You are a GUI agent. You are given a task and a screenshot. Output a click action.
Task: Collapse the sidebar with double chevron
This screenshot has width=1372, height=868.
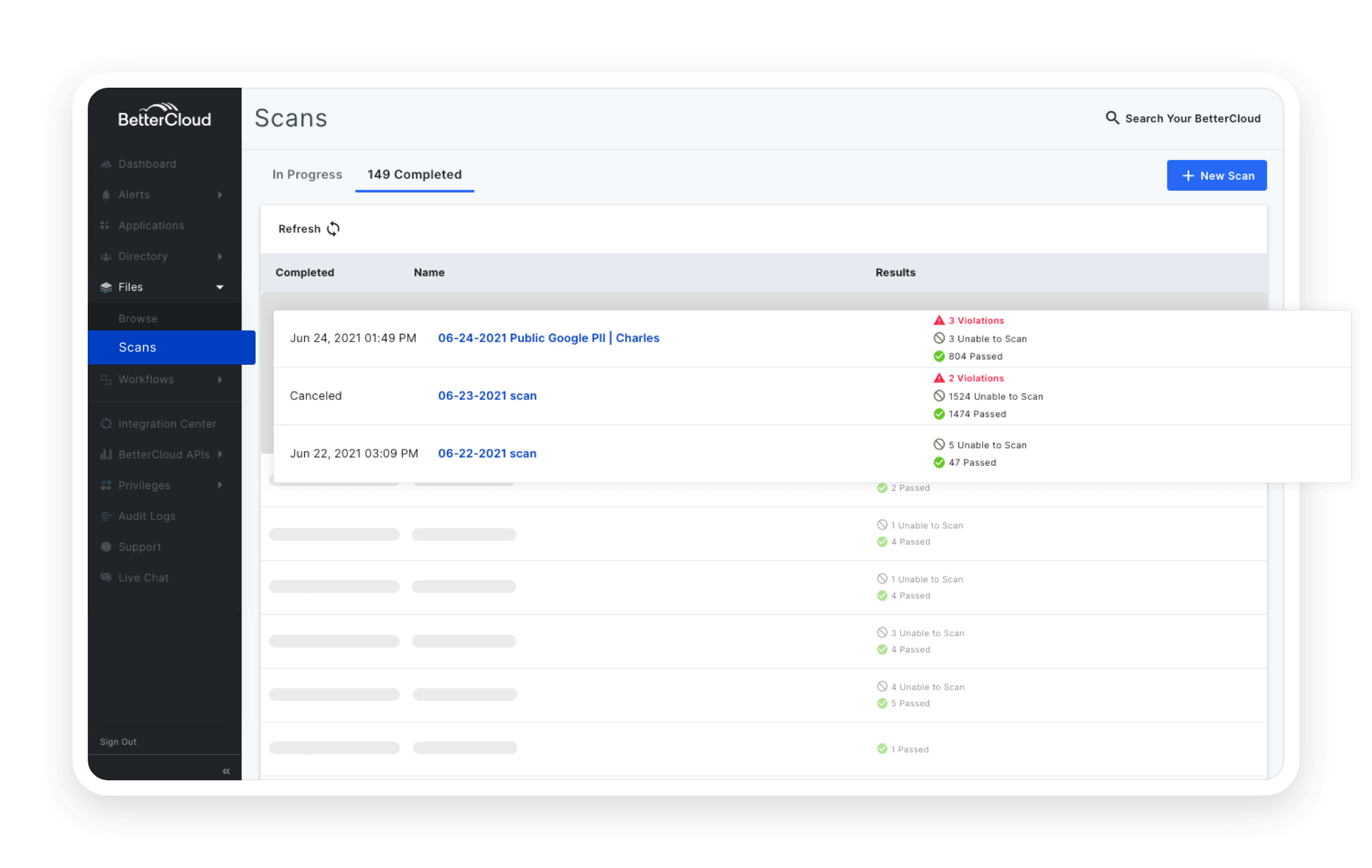[x=226, y=771]
